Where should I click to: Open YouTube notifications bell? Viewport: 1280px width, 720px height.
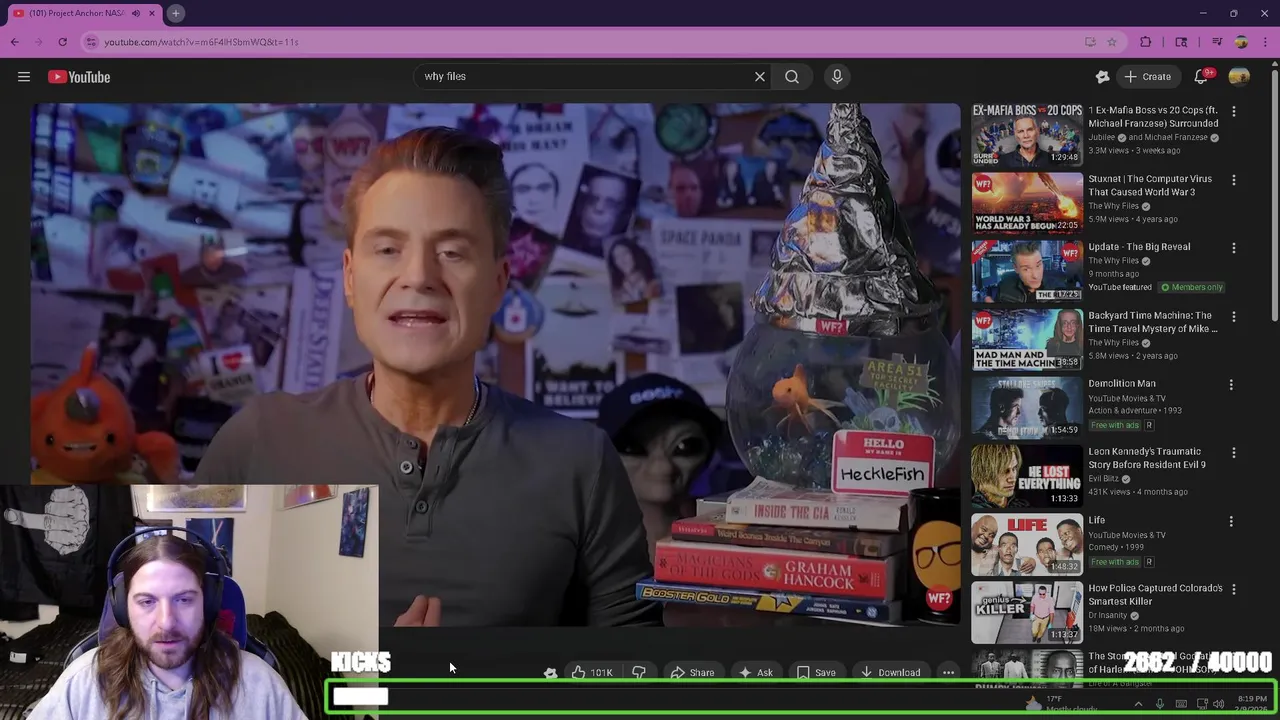click(1203, 77)
